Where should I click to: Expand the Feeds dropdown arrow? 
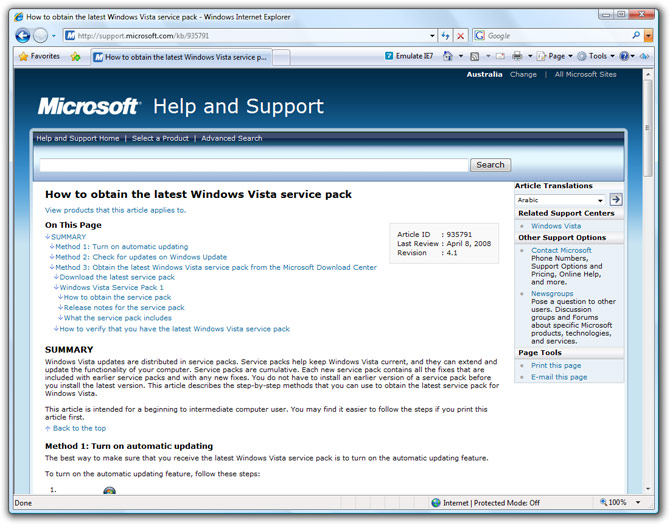(x=488, y=56)
